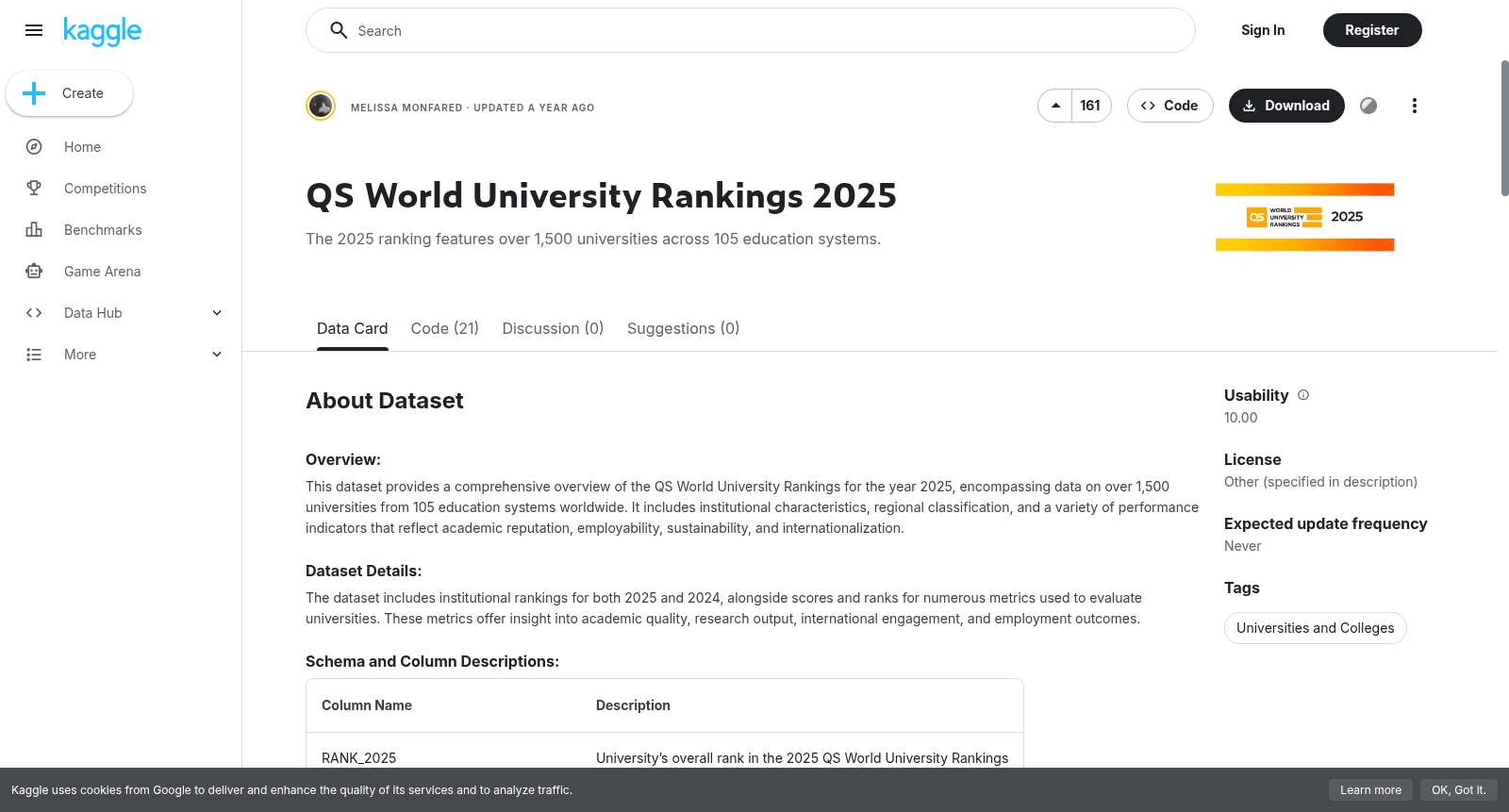Go to Competitions in the sidebar
The height and width of the screenshot is (812, 1509).
[x=105, y=189]
